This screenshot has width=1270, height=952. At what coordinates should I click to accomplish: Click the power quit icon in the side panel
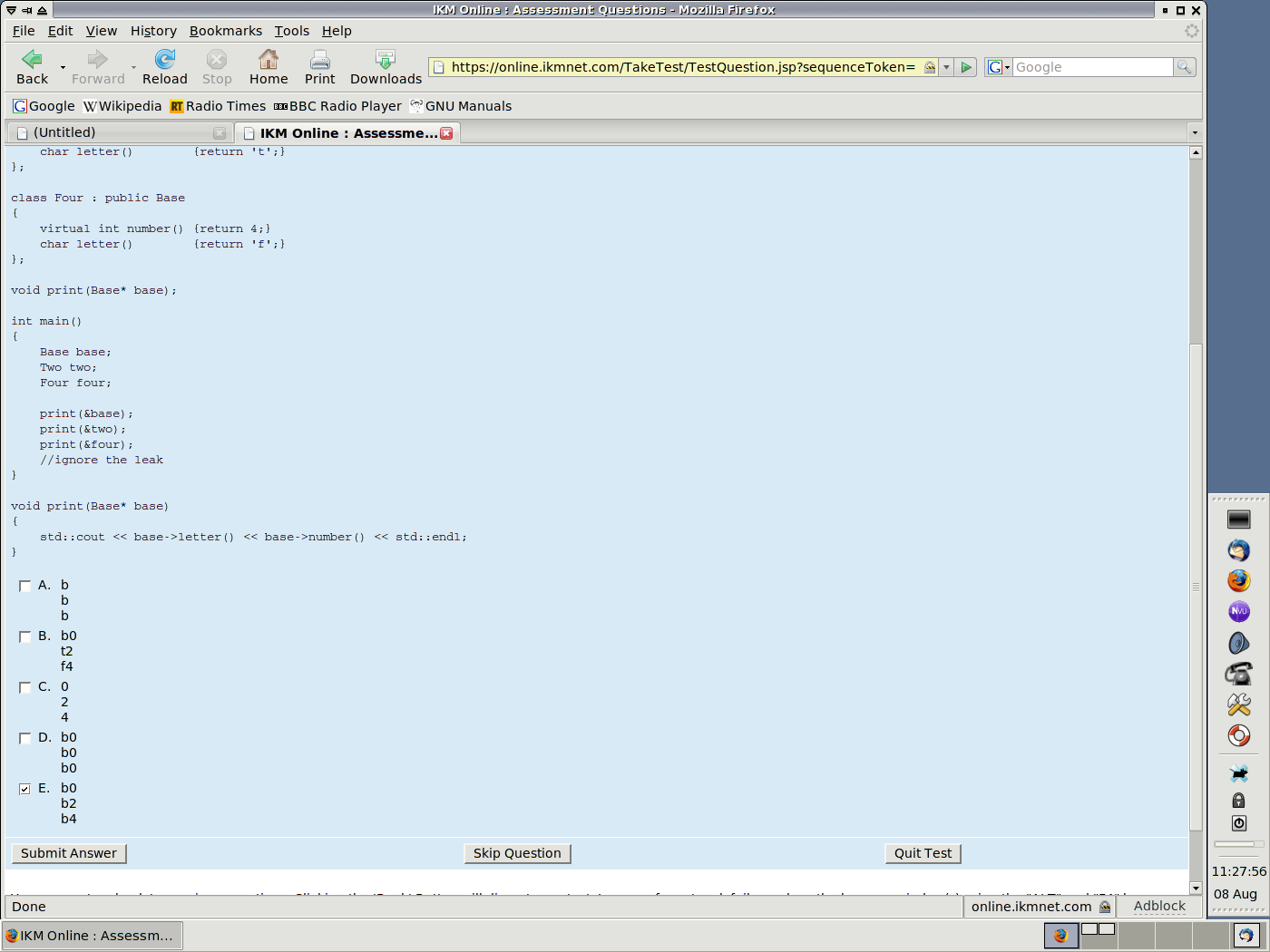(x=1239, y=823)
